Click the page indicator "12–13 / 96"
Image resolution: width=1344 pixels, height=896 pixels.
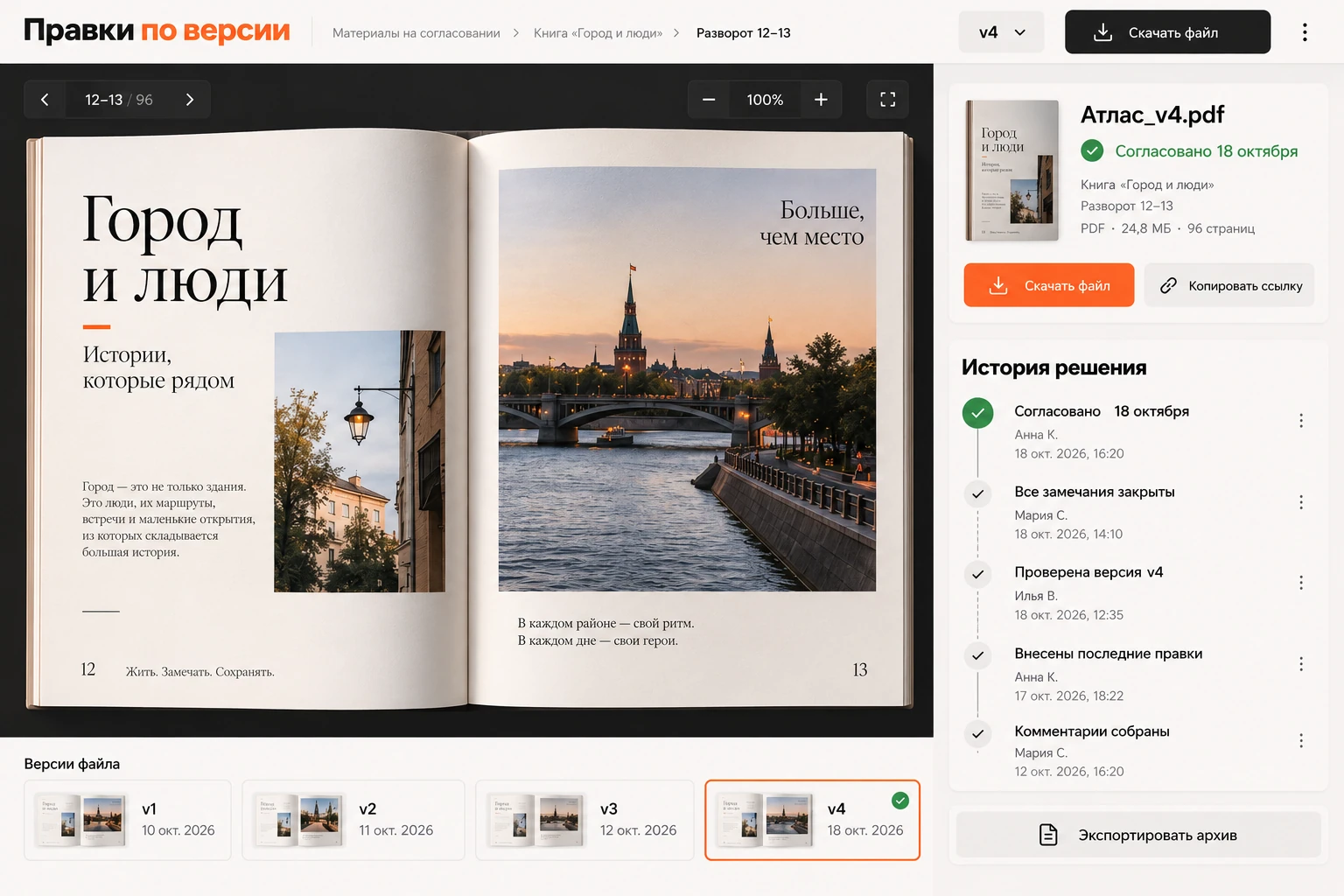click(119, 100)
